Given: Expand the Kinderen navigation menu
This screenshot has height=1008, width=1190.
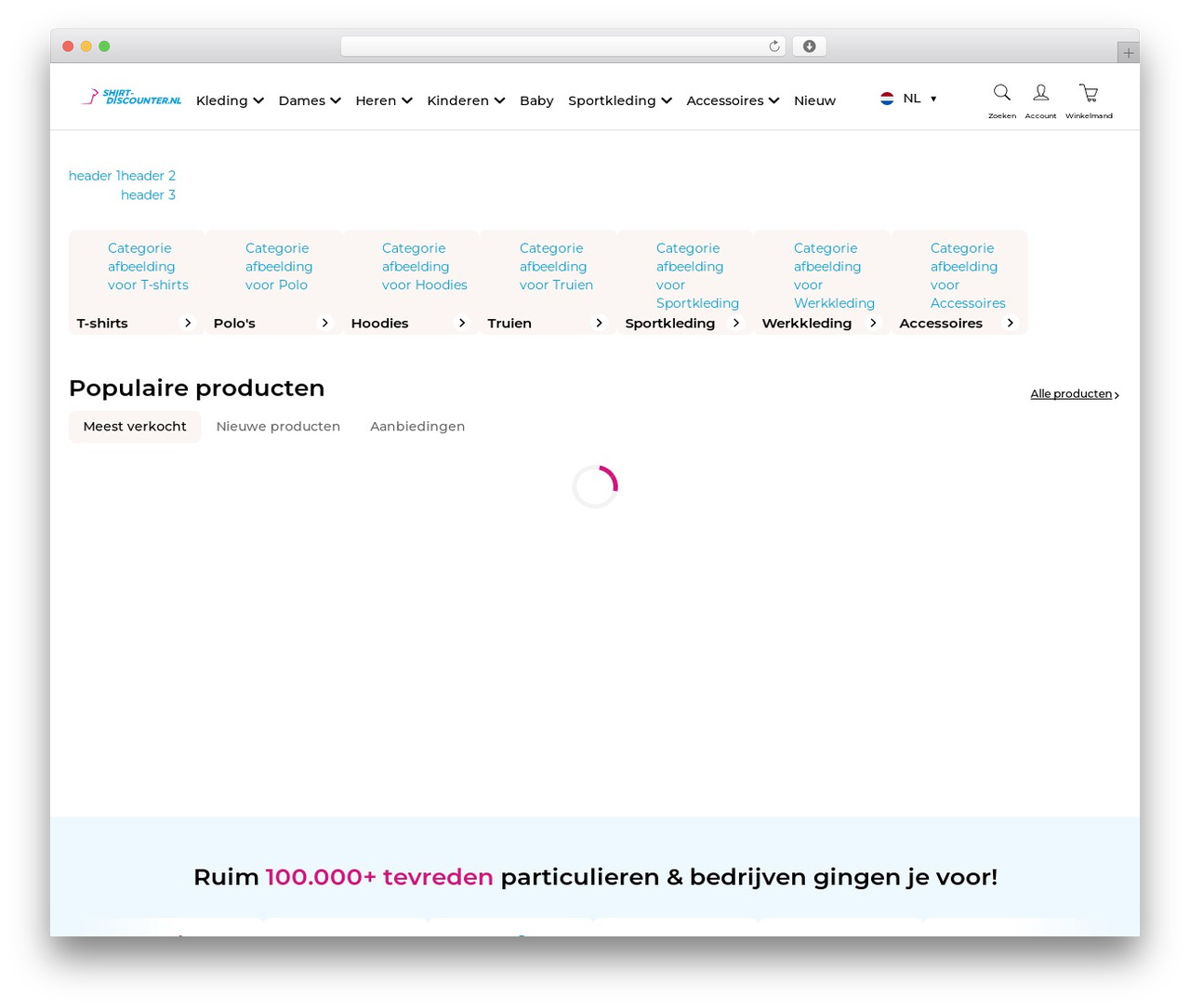Looking at the screenshot, I should pos(466,100).
